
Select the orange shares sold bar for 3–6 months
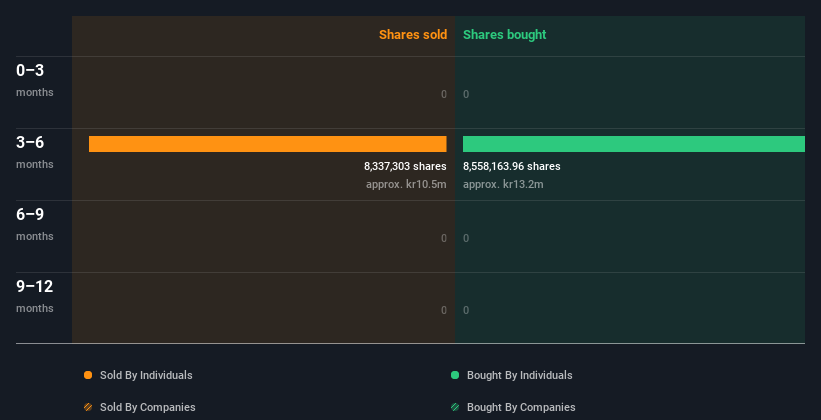click(268, 144)
